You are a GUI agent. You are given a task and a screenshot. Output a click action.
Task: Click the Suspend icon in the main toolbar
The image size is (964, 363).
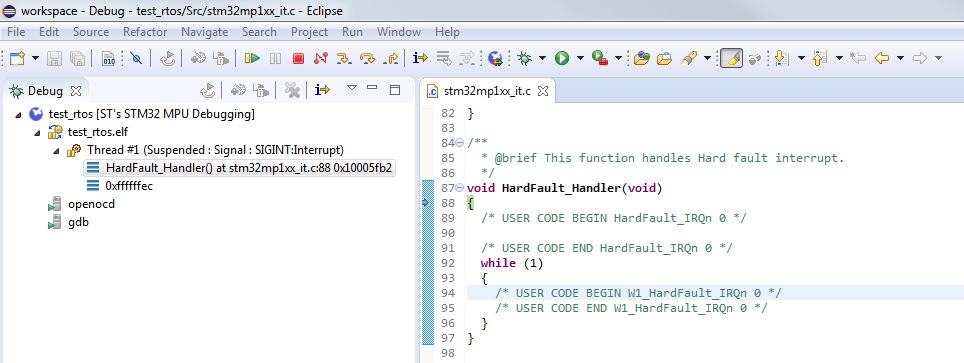275,58
